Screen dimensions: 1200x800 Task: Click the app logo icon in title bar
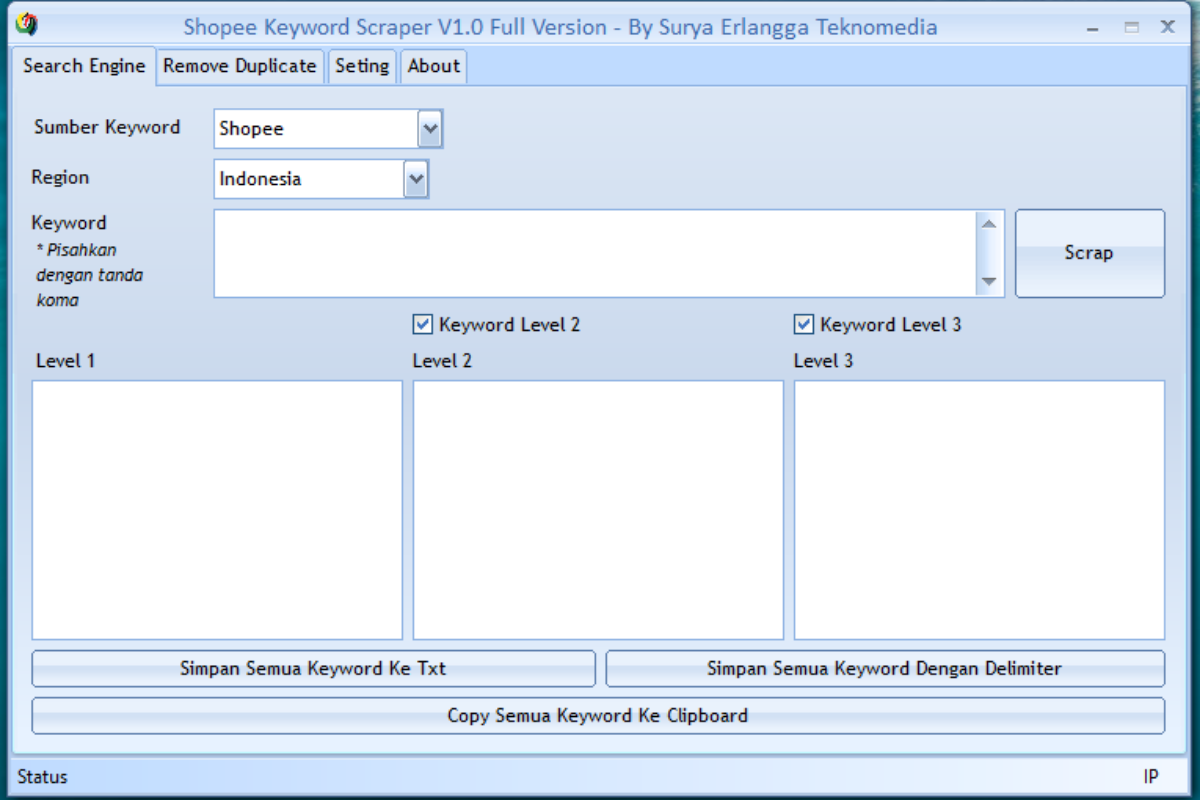27,25
